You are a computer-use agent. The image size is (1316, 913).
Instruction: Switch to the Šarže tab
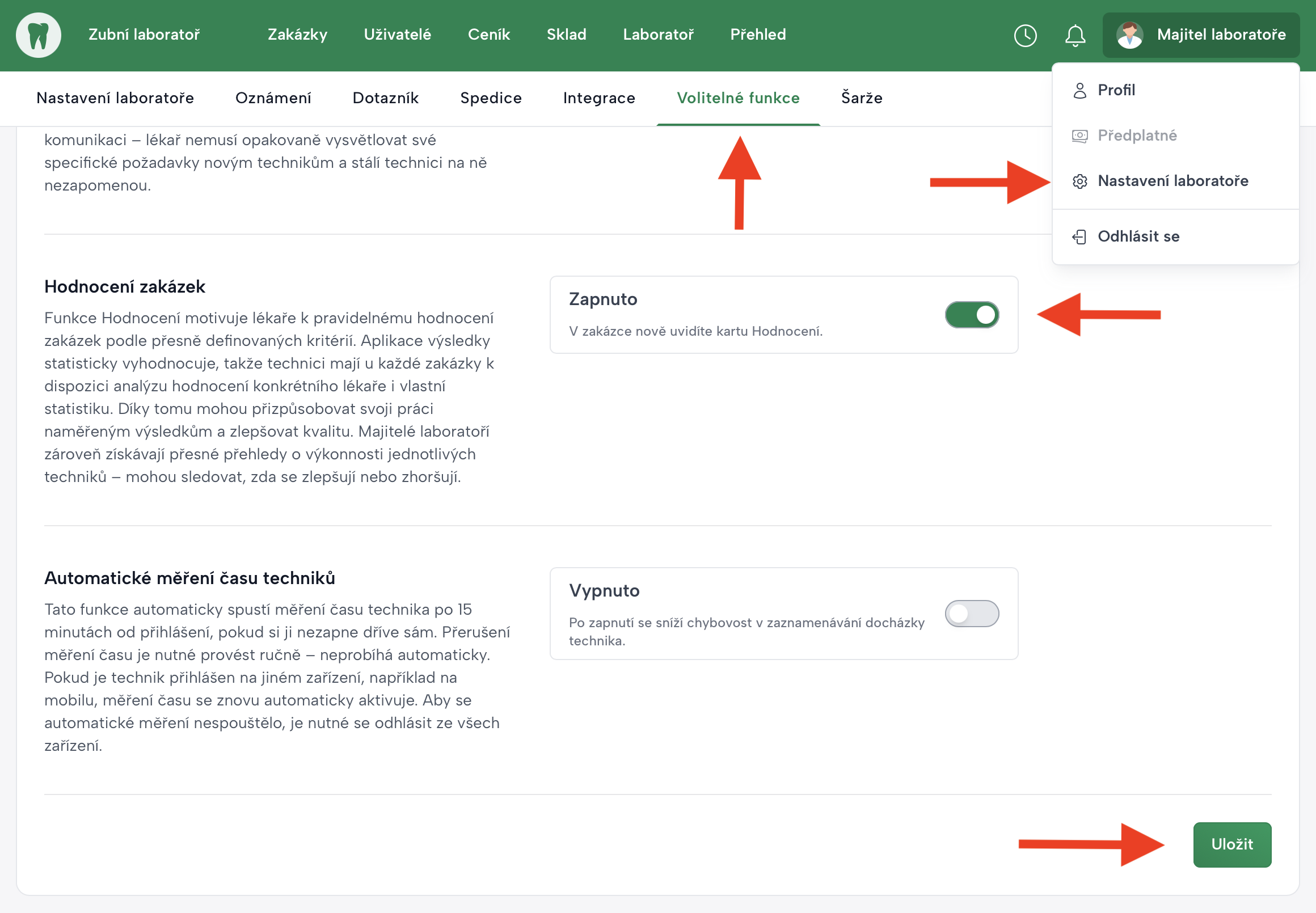(861, 98)
